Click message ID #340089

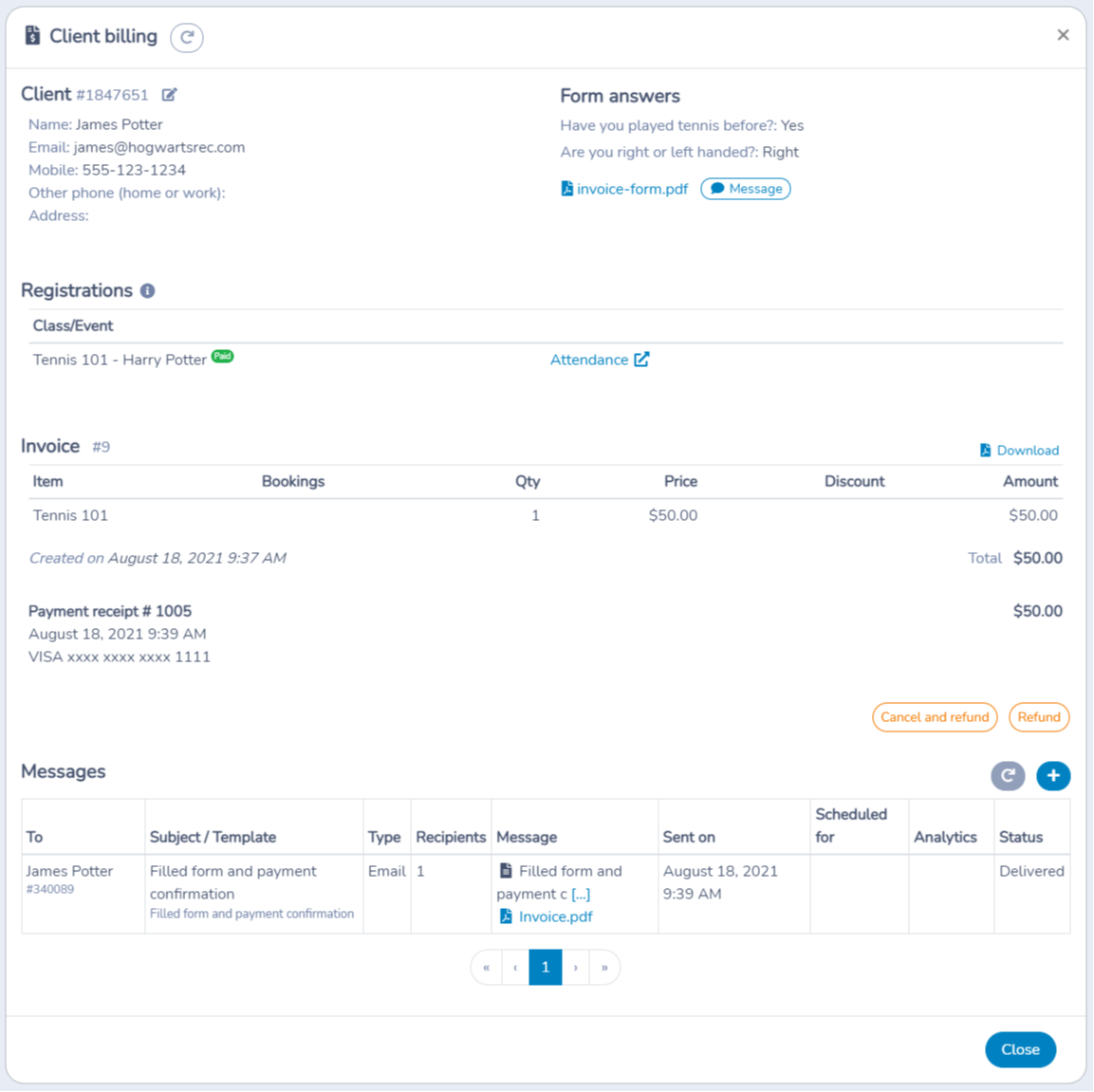tap(50, 889)
